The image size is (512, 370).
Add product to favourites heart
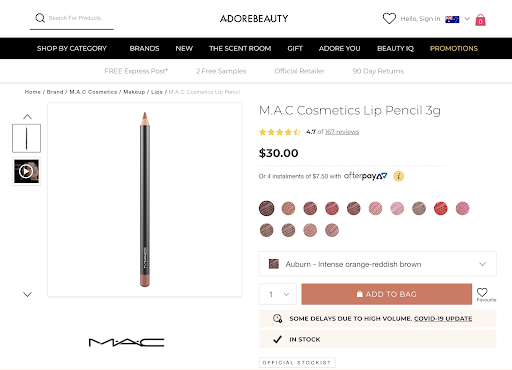(x=482, y=292)
